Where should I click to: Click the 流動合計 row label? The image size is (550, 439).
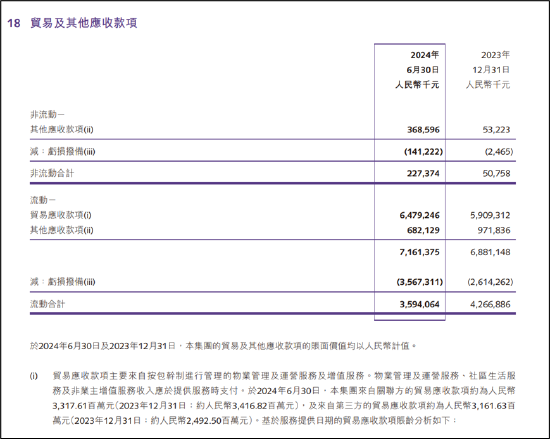click(x=47, y=304)
